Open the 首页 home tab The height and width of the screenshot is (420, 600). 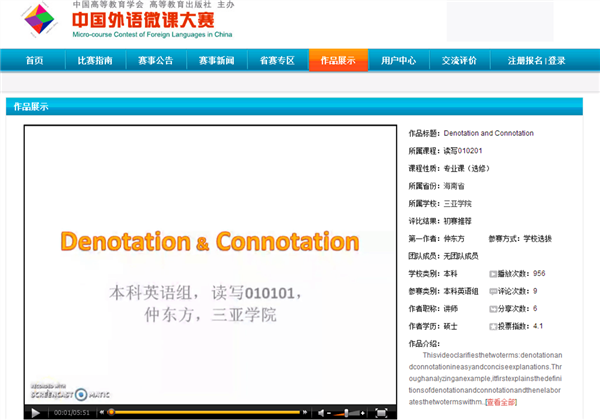pyautogui.click(x=35, y=61)
